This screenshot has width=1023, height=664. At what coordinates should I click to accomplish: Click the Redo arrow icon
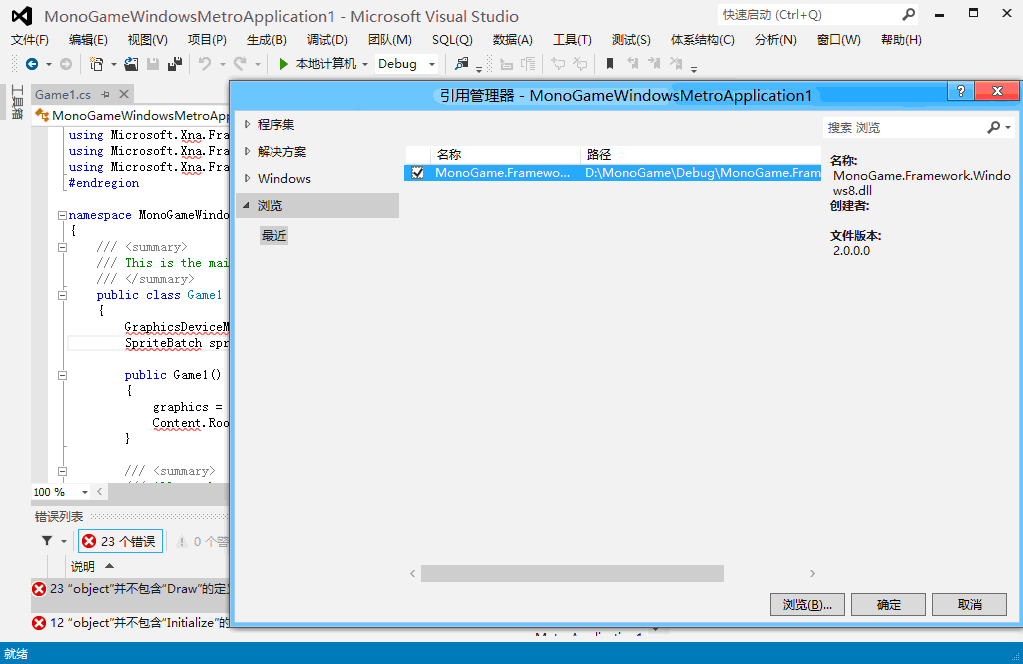[x=240, y=64]
